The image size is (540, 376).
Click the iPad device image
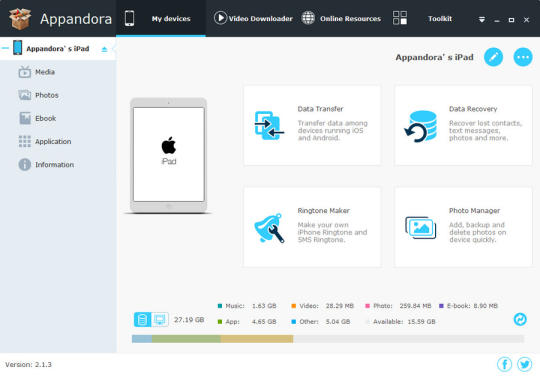tap(169, 155)
